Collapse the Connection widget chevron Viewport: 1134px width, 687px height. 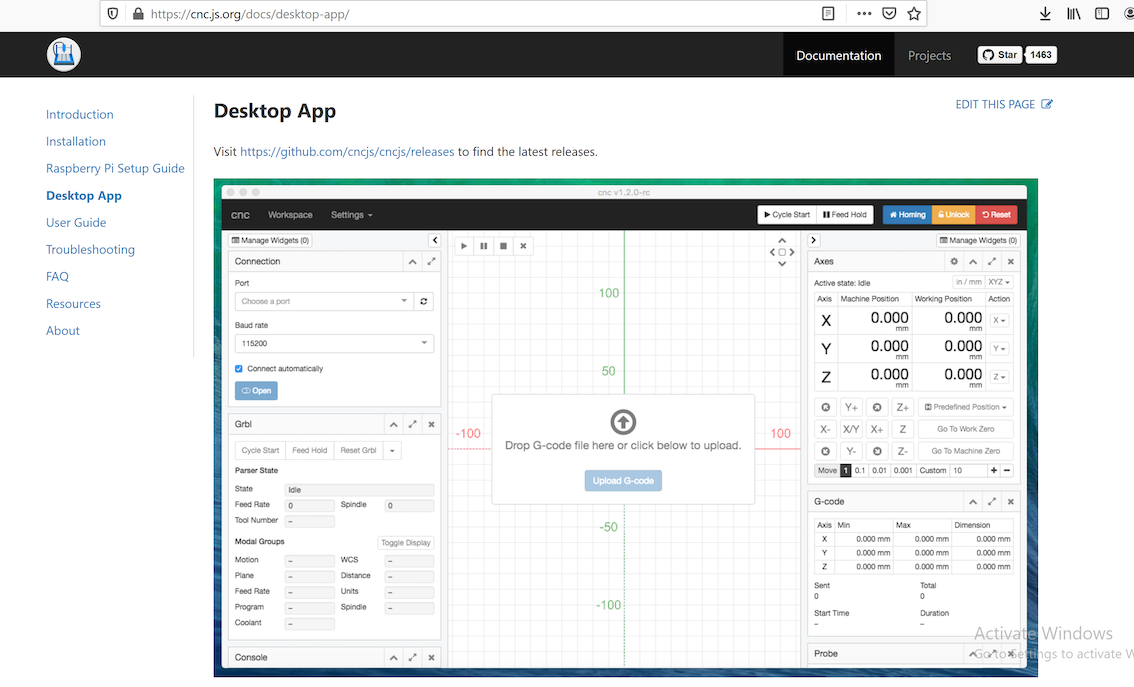coord(412,262)
